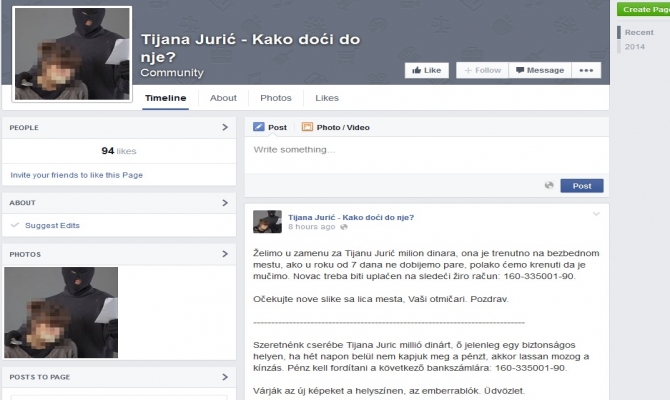Open the three-dots more options menu
The width and height of the screenshot is (670, 400).
pos(586,70)
